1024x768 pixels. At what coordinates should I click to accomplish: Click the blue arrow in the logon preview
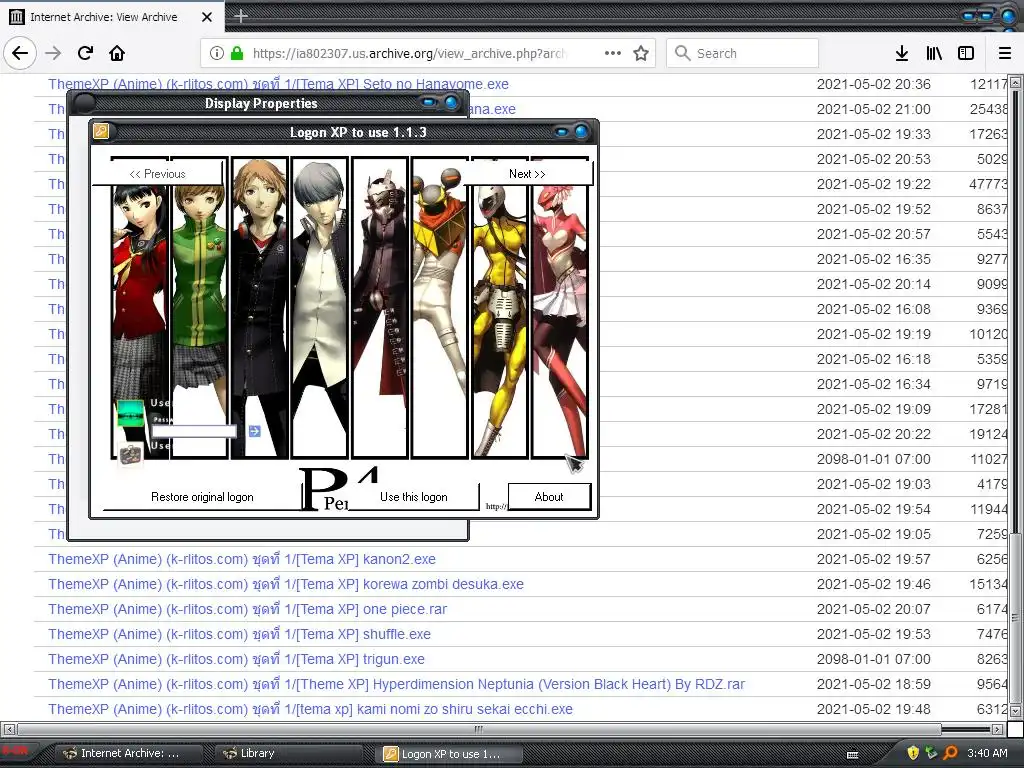coord(254,431)
